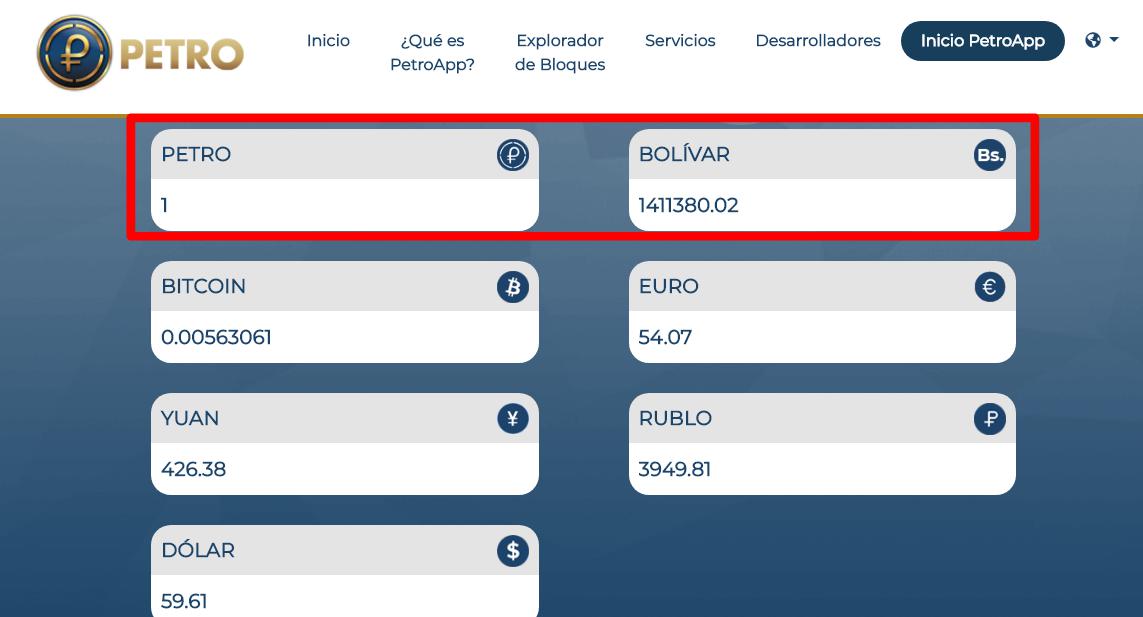1143x617 pixels.
Task: Click the EURO card label
Action: [668, 287]
